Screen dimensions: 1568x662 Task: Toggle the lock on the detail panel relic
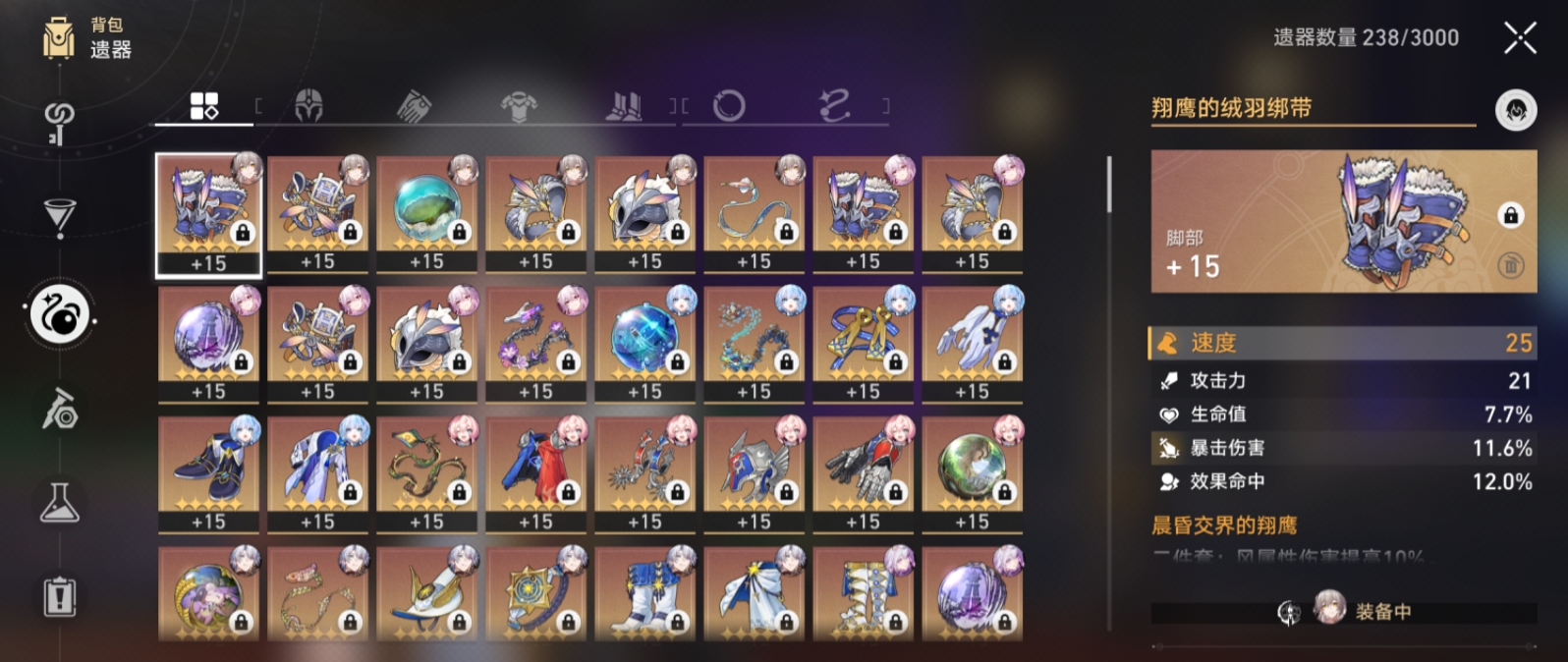[1511, 215]
